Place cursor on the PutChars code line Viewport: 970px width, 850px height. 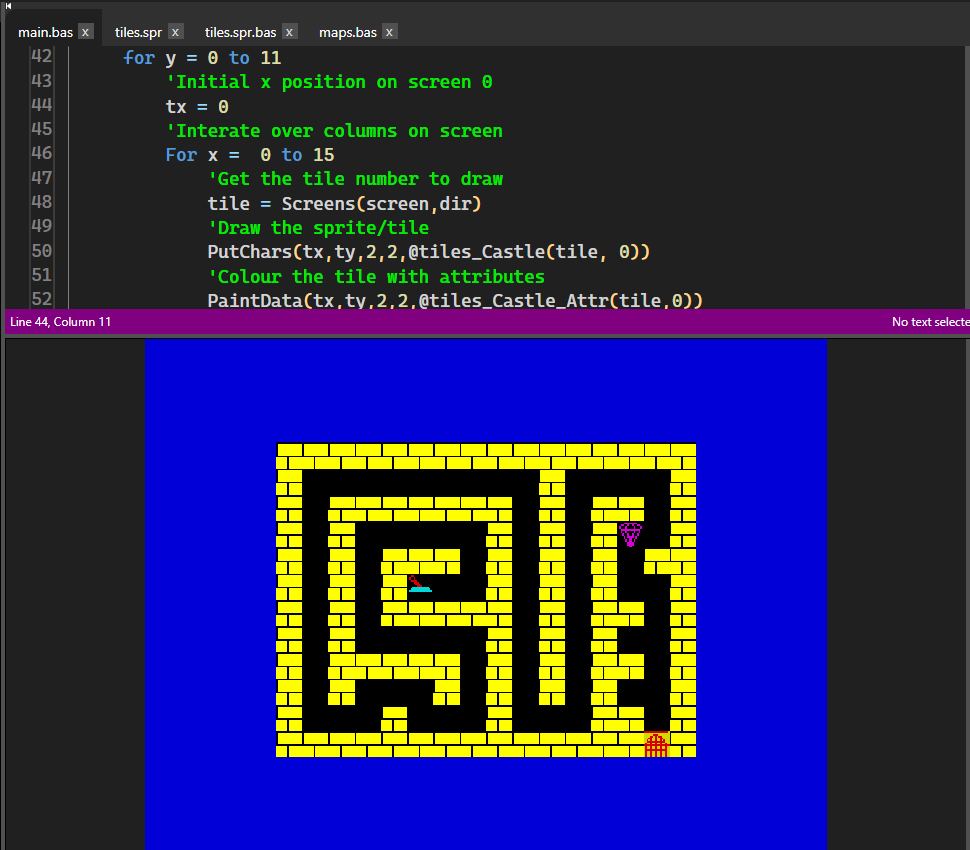pos(428,252)
